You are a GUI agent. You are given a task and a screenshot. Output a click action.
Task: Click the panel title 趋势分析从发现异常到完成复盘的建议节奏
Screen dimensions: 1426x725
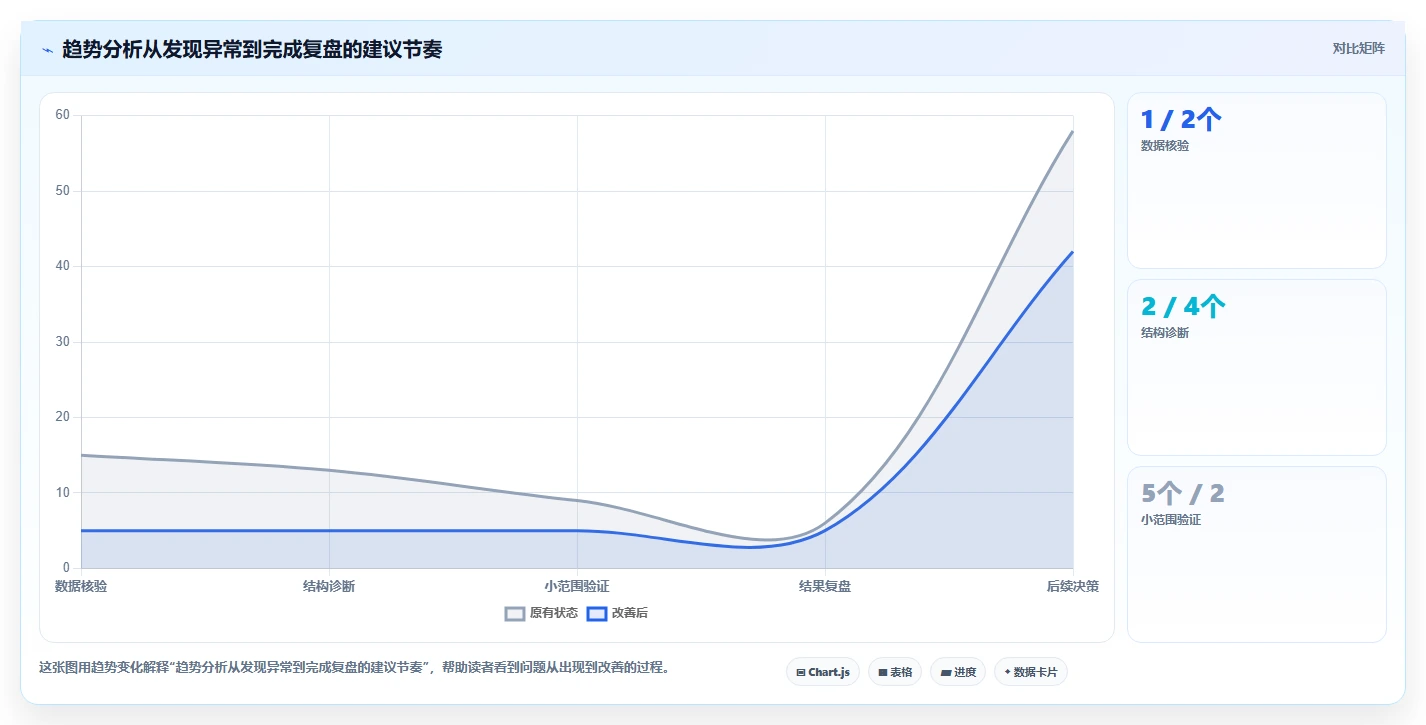[x=252, y=49]
